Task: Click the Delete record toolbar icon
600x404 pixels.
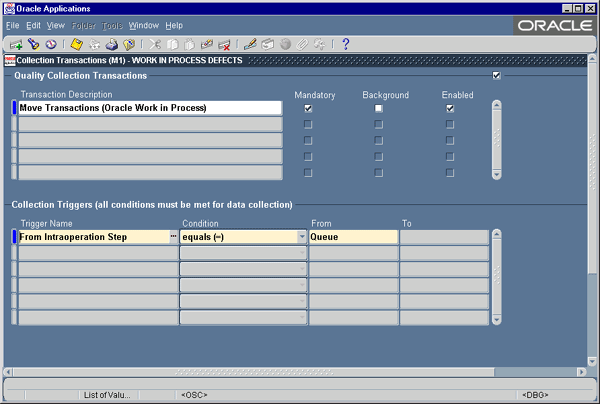Action: [225, 45]
